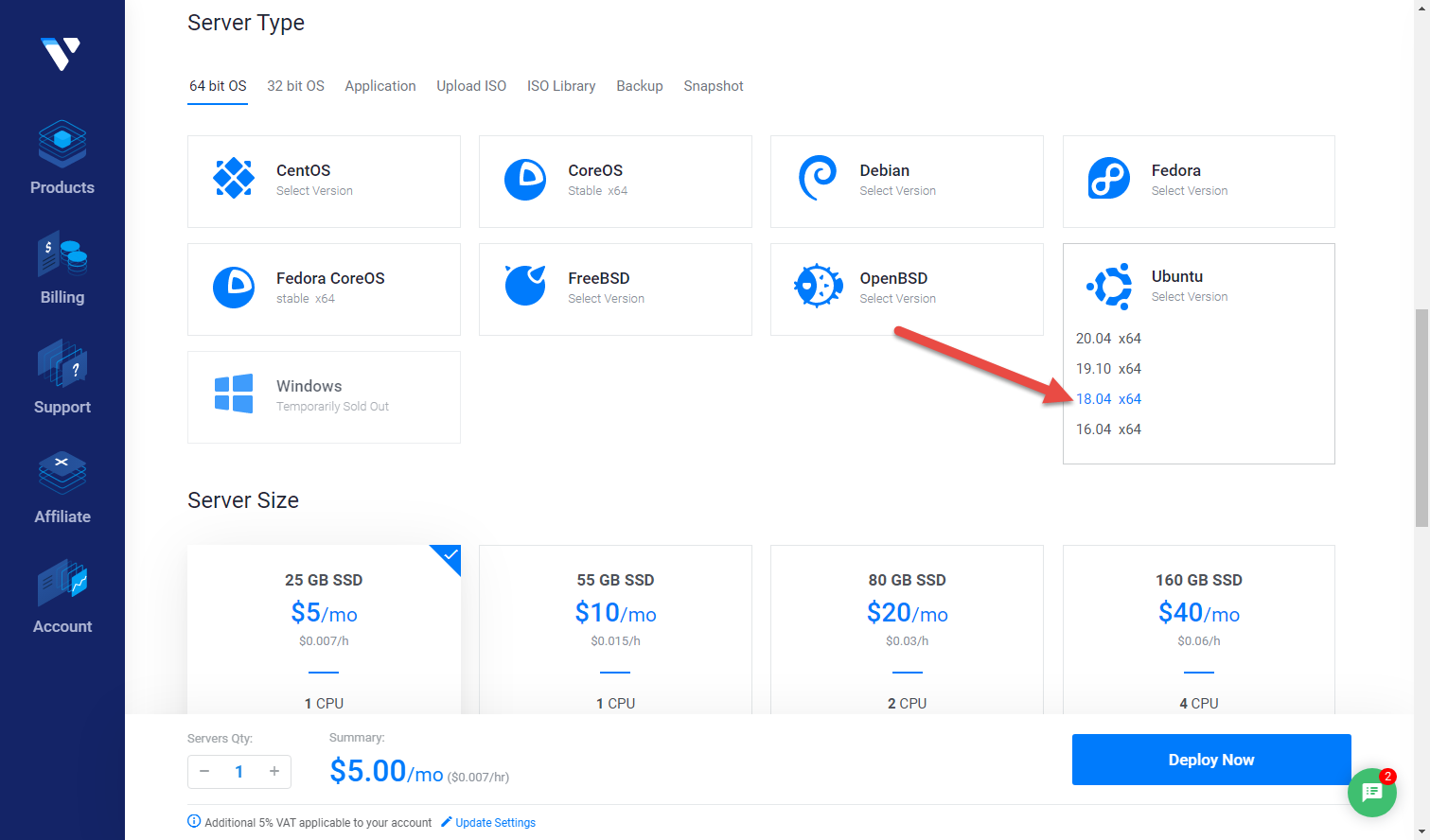Click the Deploy Now button
1430x840 pixels.
(x=1211, y=760)
